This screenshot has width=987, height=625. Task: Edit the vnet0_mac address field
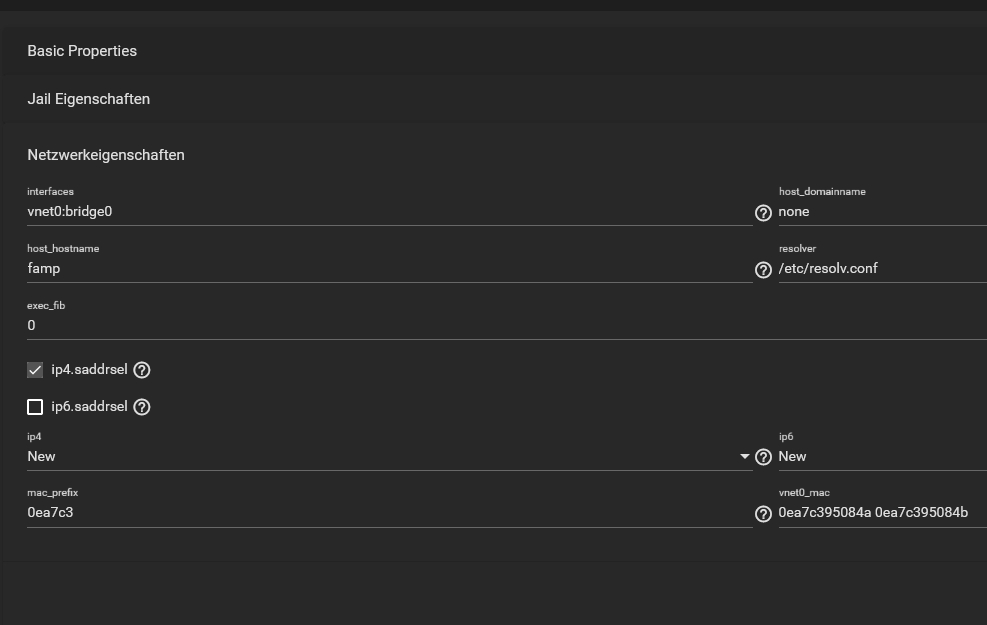pos(883,513)
